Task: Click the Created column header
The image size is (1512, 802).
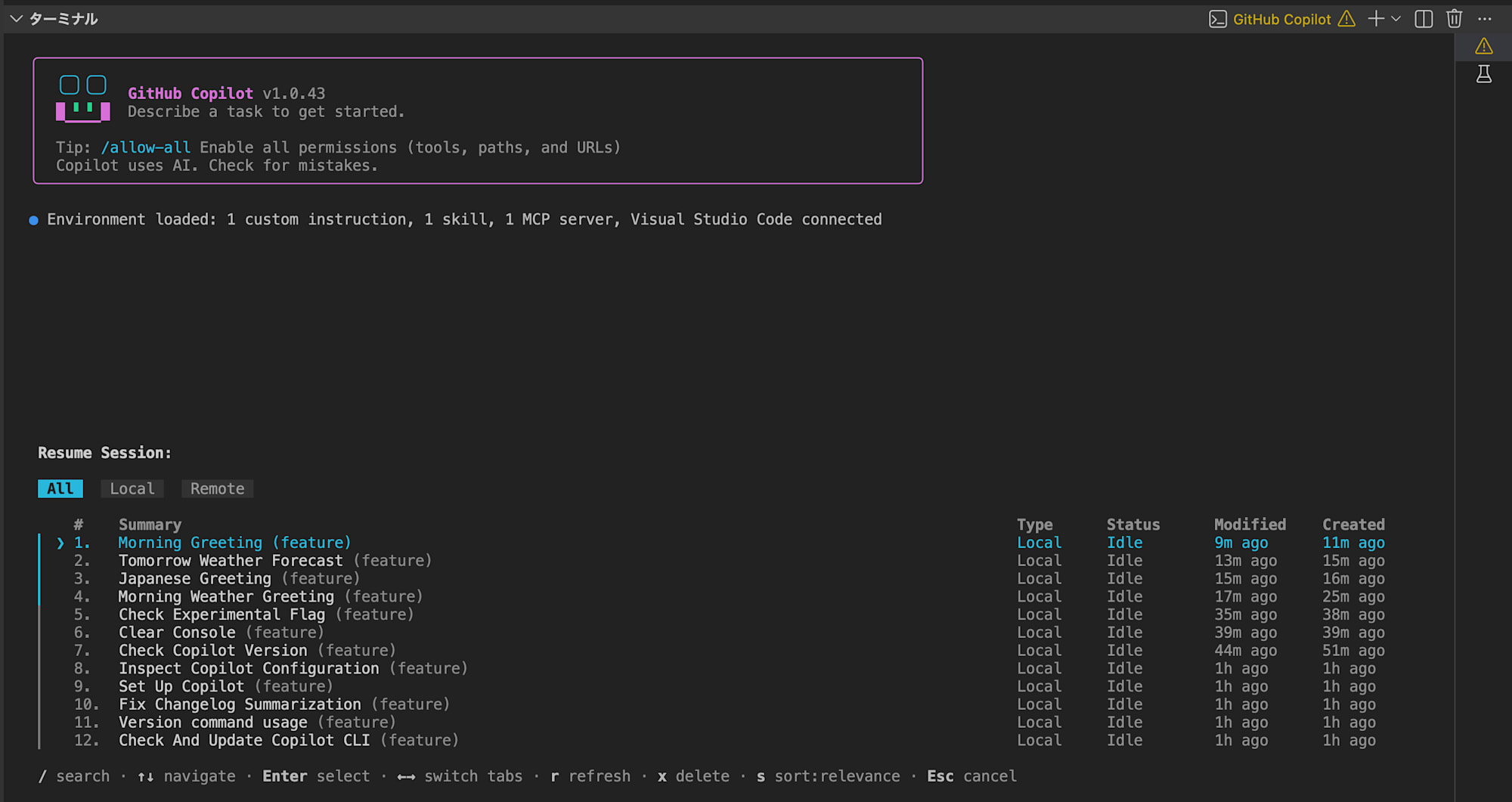Action: [1353, 525]
